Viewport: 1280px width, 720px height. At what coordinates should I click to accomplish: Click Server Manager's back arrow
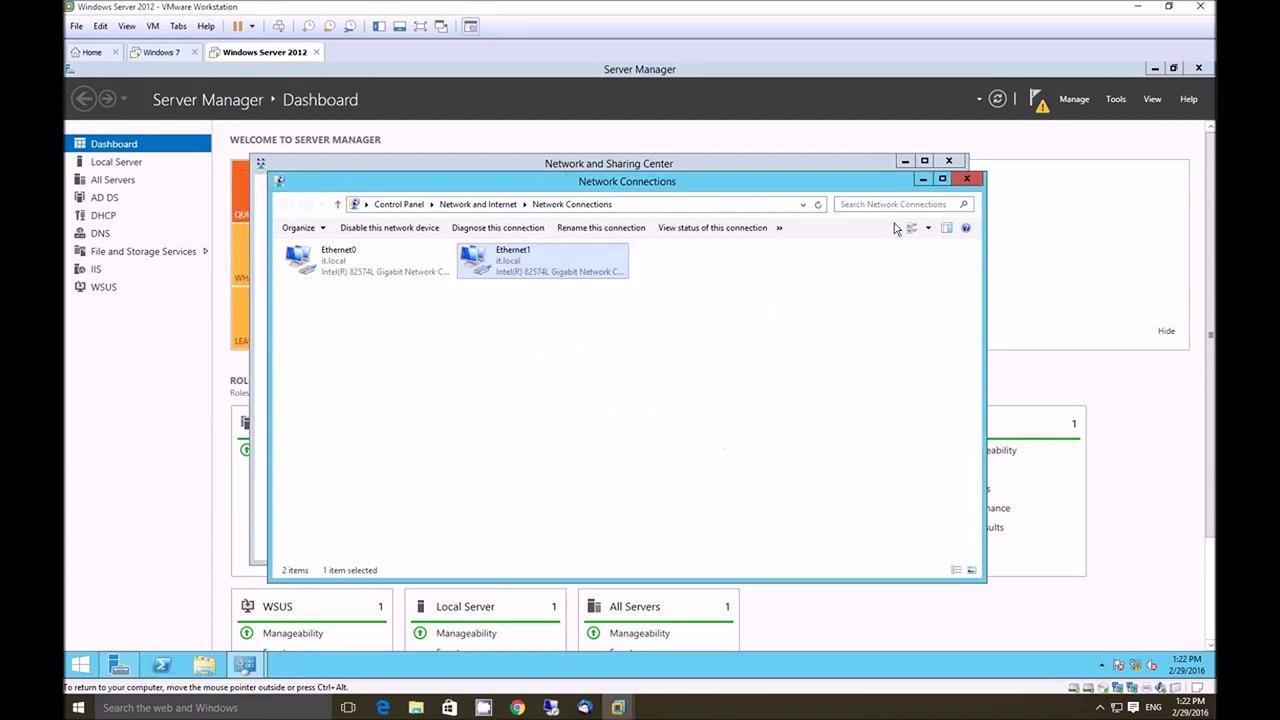click(84, 98)
